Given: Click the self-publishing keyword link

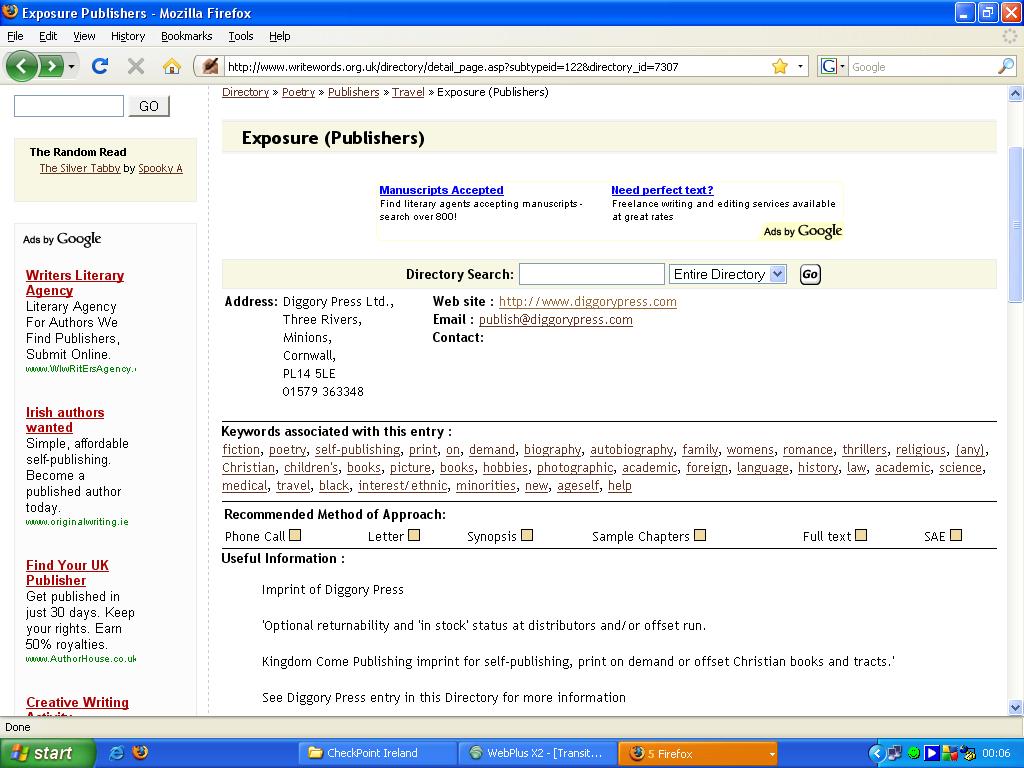Looking at the screenshot, I should tap(358, 449).
